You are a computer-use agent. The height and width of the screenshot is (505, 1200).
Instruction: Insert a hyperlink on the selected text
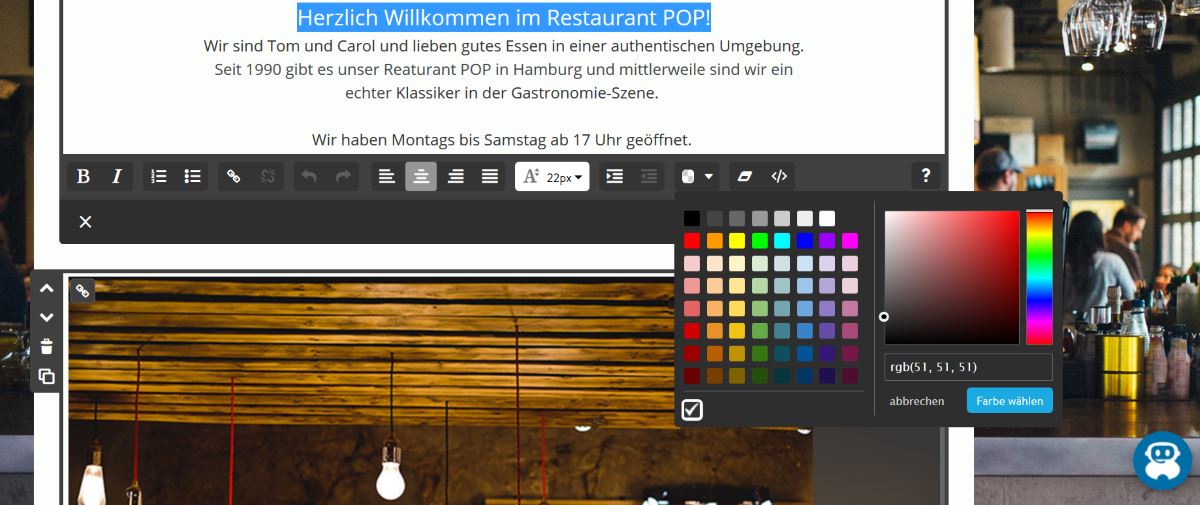pos(234,177)
